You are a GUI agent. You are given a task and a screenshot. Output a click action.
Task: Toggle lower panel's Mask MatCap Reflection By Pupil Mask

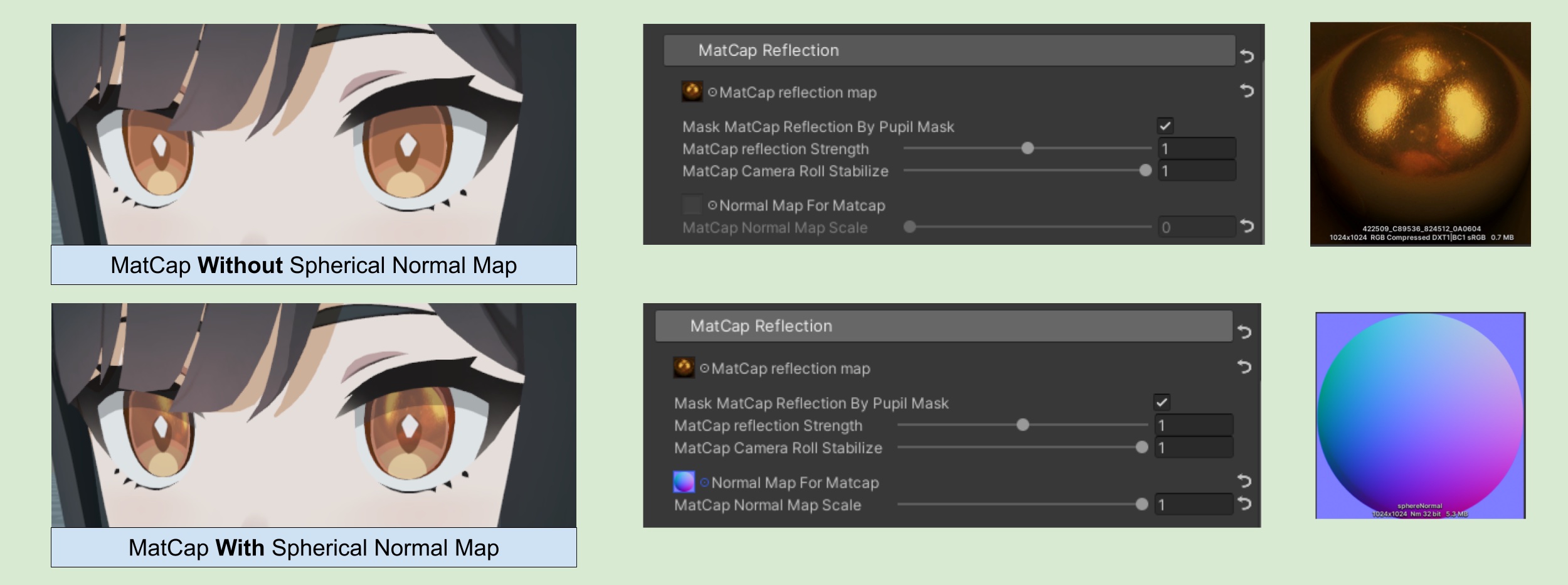point(1161,402)
